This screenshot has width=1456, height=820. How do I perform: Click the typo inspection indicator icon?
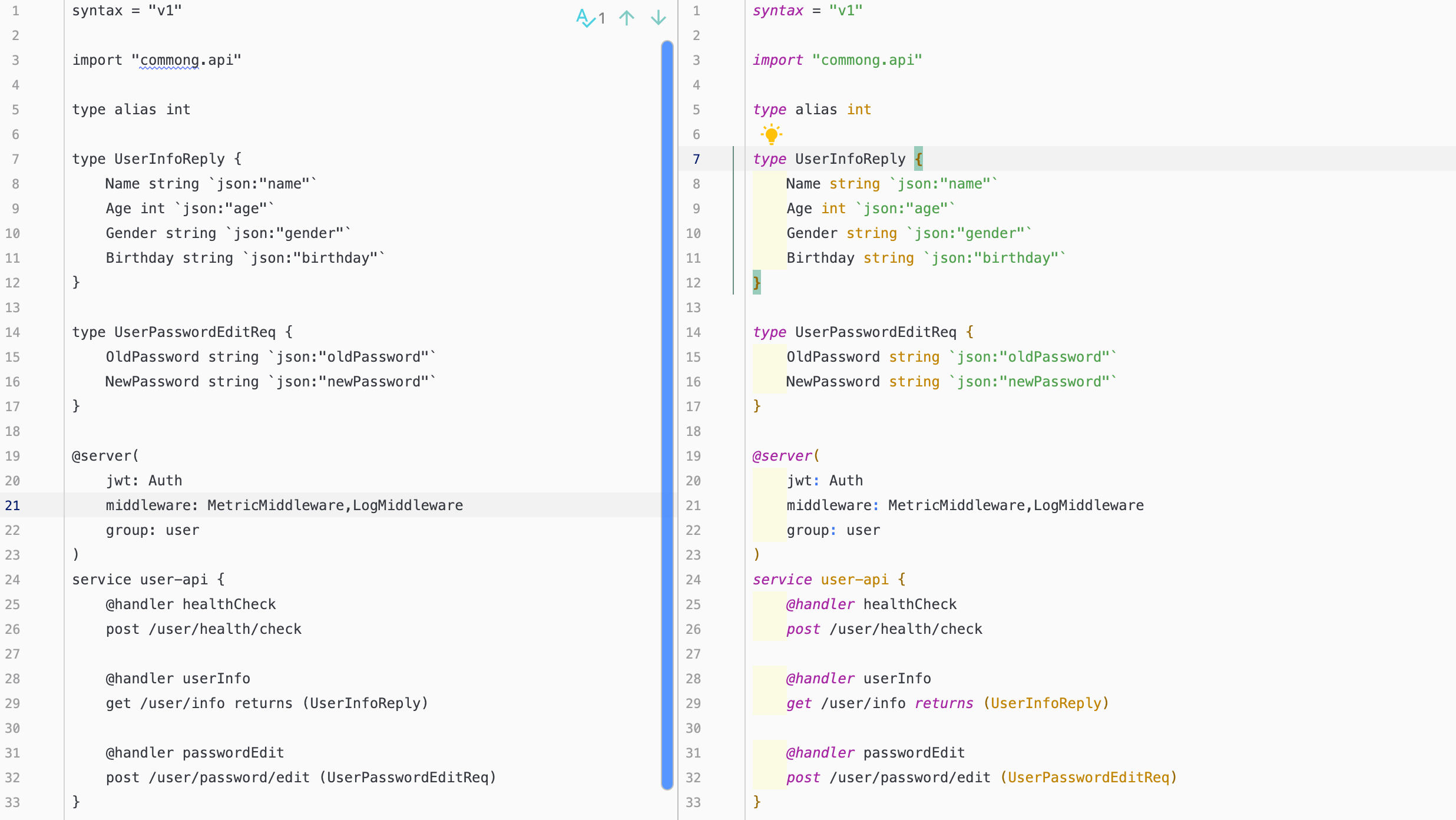click(585, 18)
